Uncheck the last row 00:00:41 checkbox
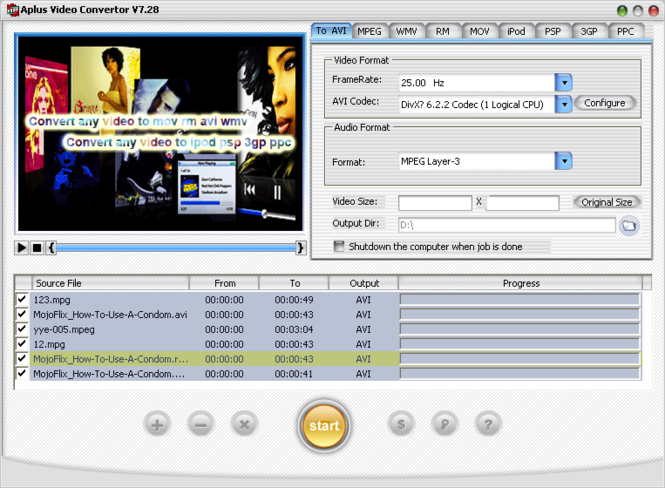665x488 pixels. [22, 374]
